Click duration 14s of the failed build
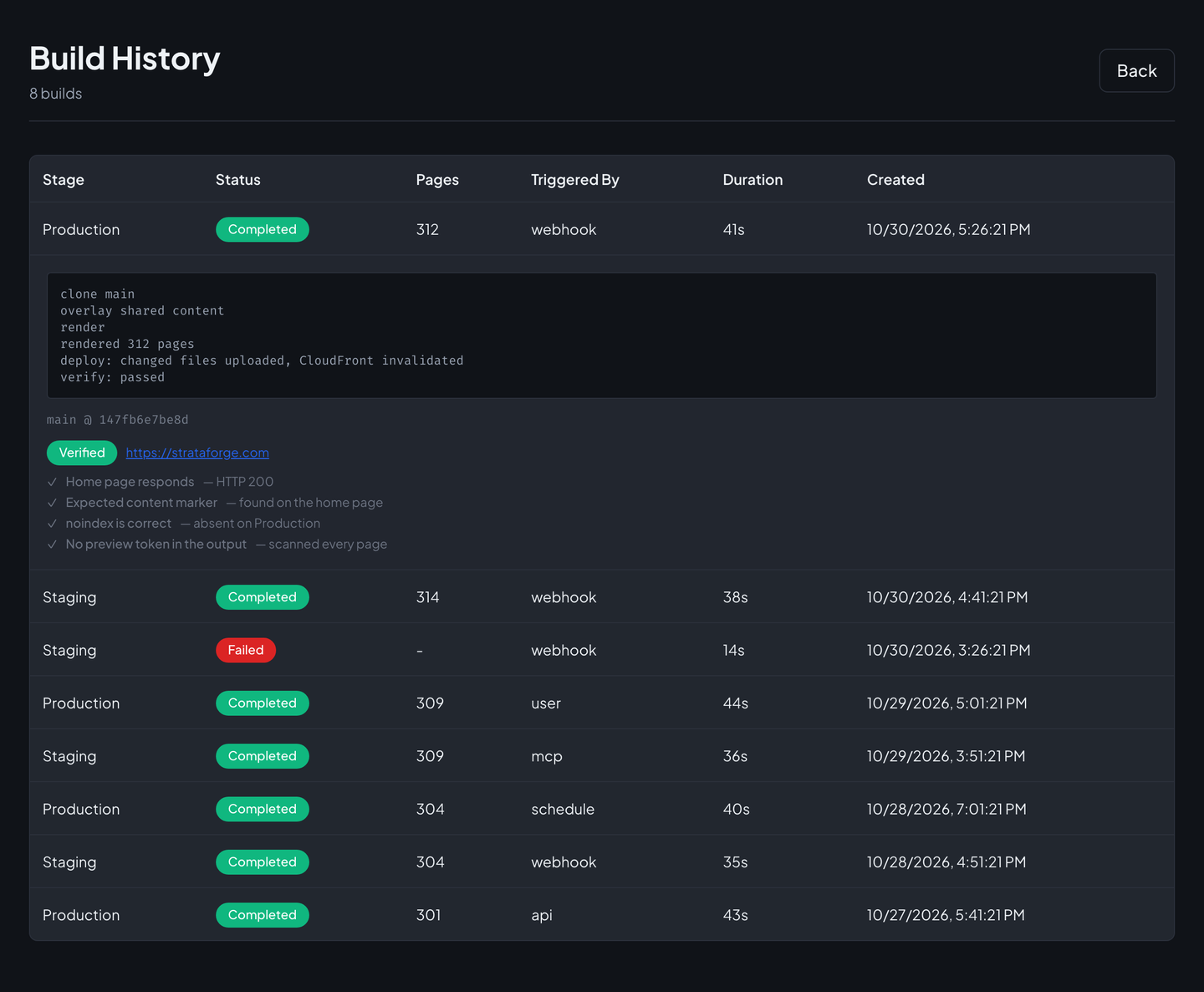The image size is (1204, 992). [734, 650]
